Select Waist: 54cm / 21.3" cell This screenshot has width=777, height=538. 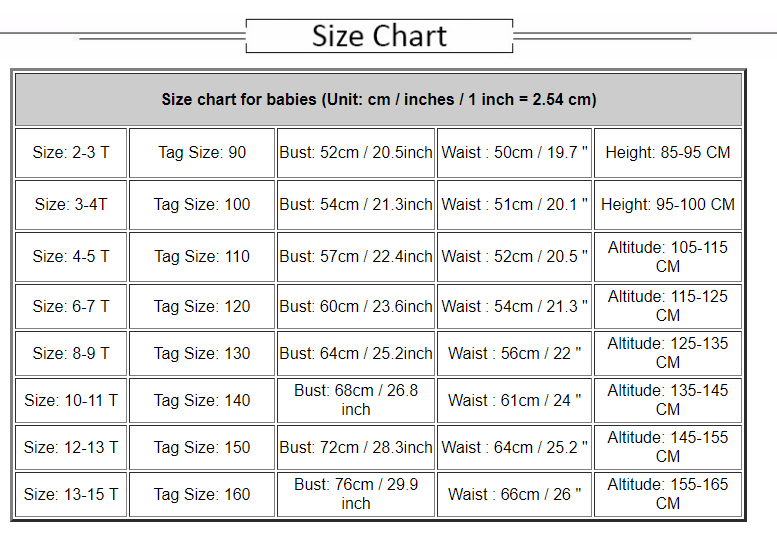pos(514,306)
